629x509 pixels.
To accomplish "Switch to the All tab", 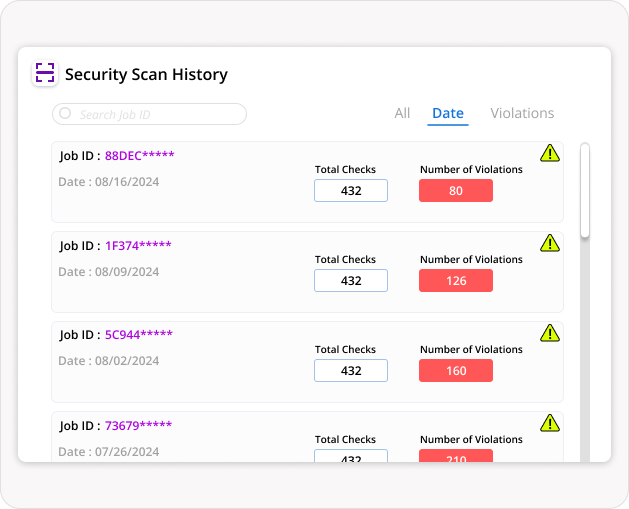I will (x=402, y=113).
